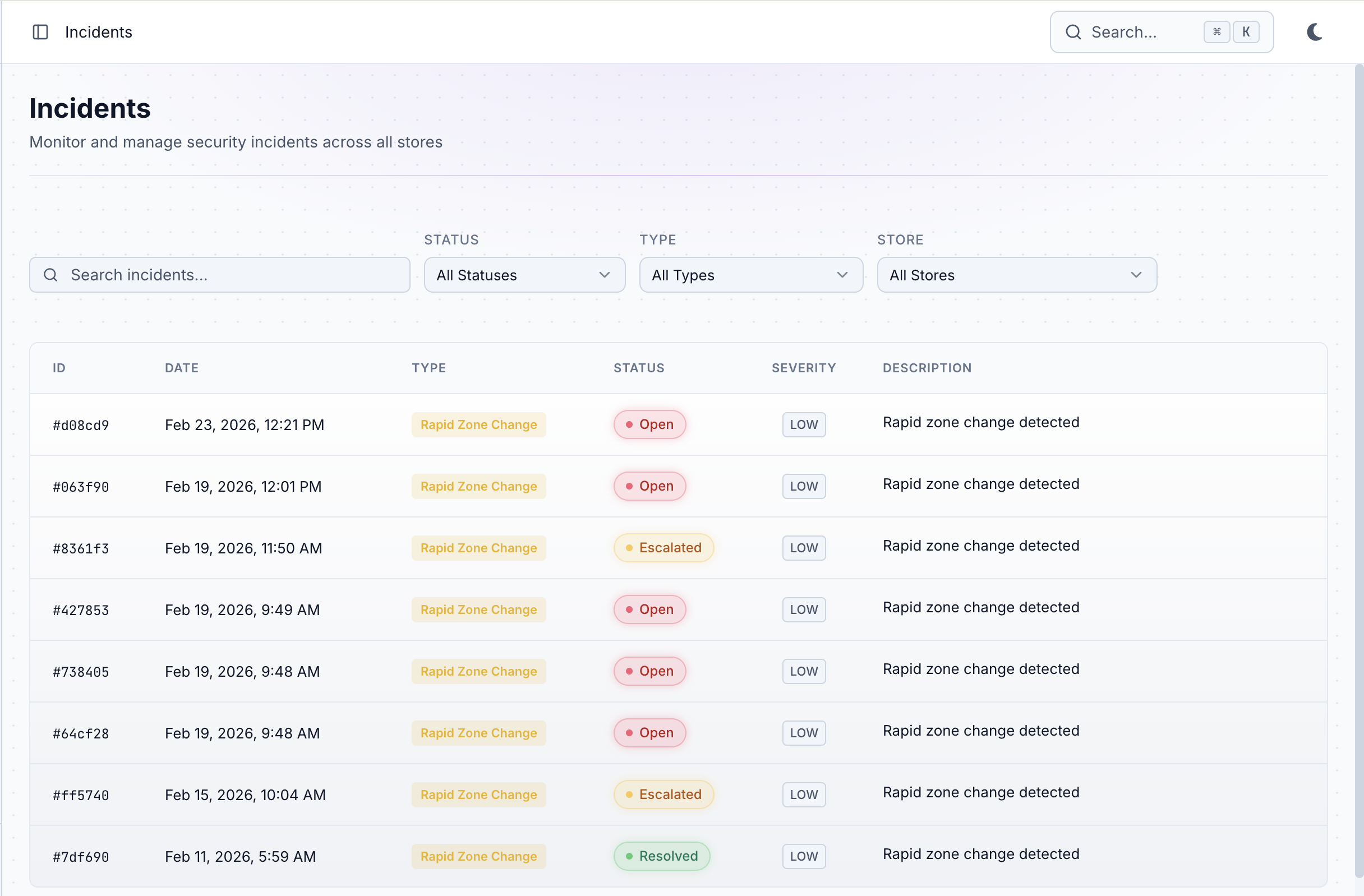
Task: Toggle the Resolved status on incident #7df690
Action: pos(661,857)
